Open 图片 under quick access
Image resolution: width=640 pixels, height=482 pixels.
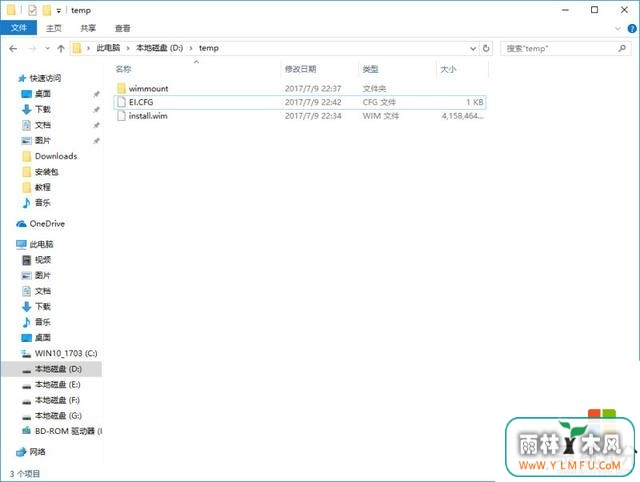[42, 140]
